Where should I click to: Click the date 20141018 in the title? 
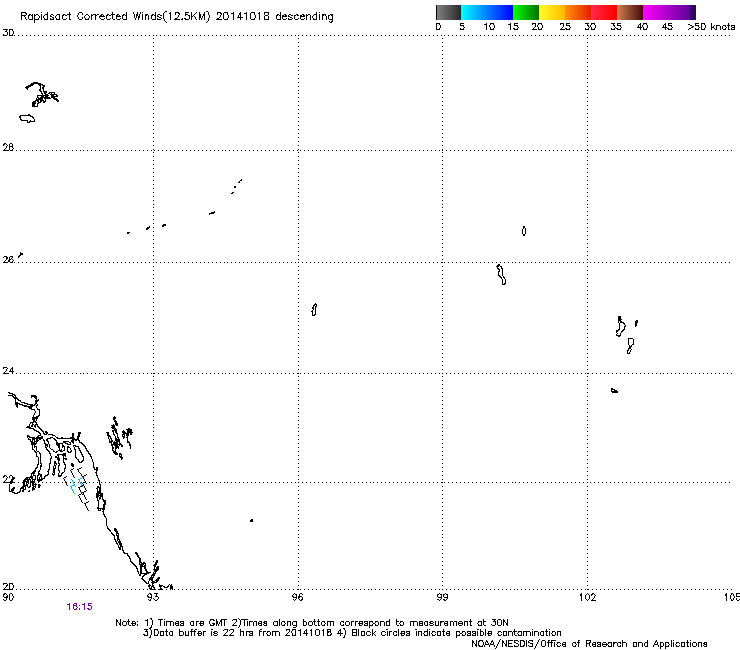click(243, 16)
